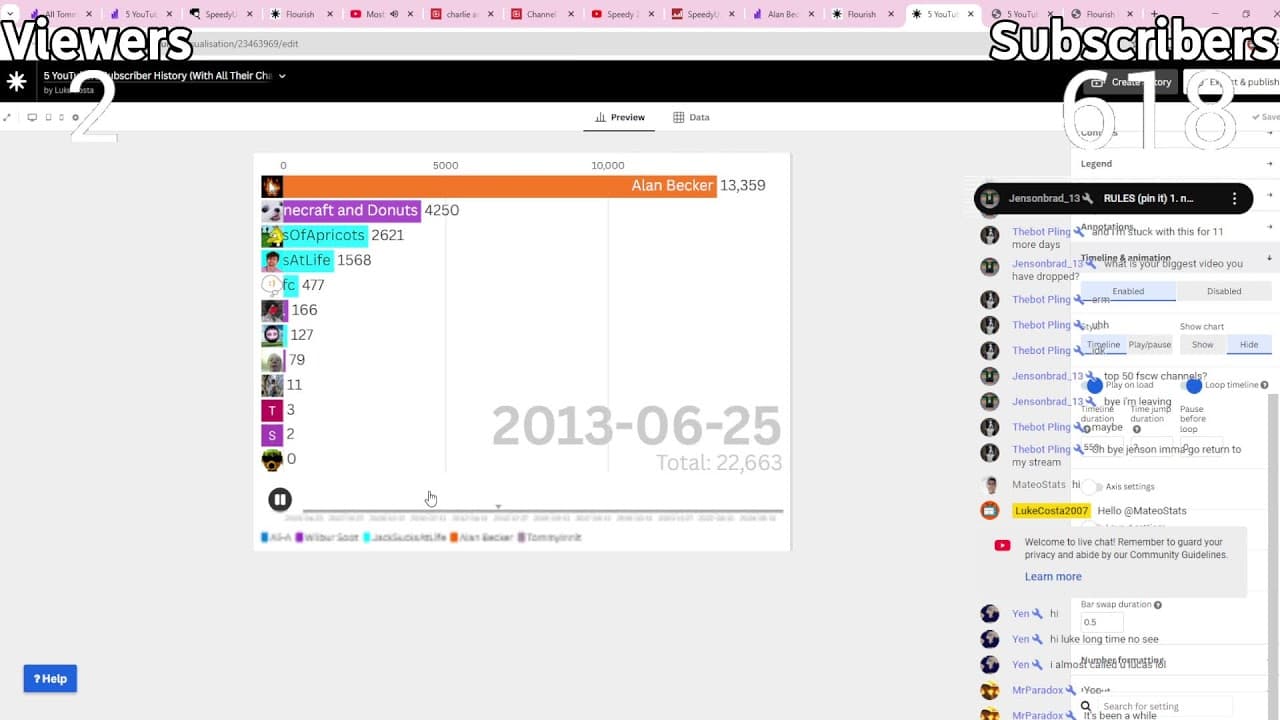Toggle fullscreen preview icon in the Flourish toolbar
The height and width of the screenshot is (720, 1280).
[x=7, y=117]
